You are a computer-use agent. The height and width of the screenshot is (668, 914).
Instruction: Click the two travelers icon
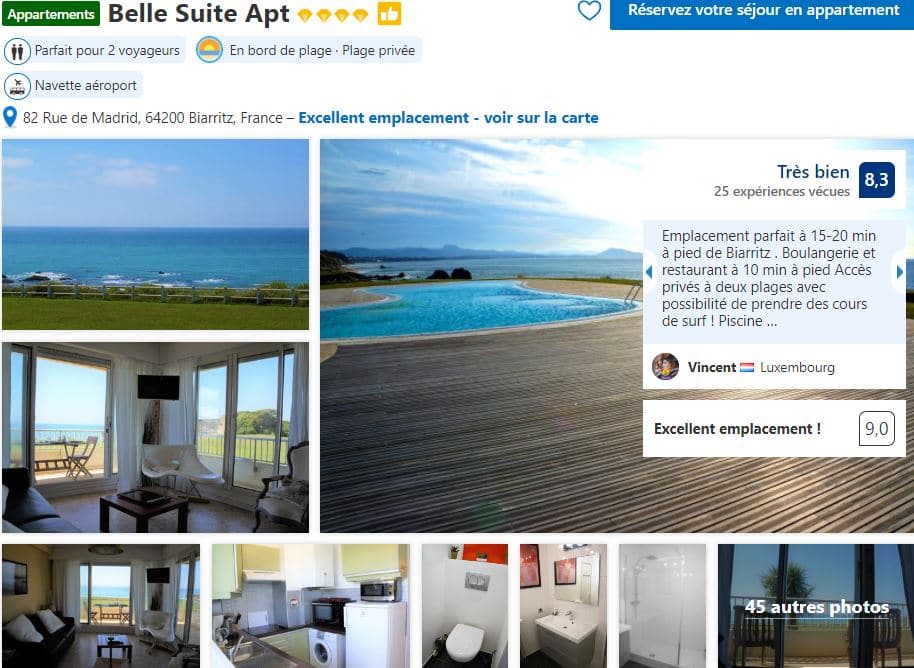pyautogui.click(x=17, y=51)
